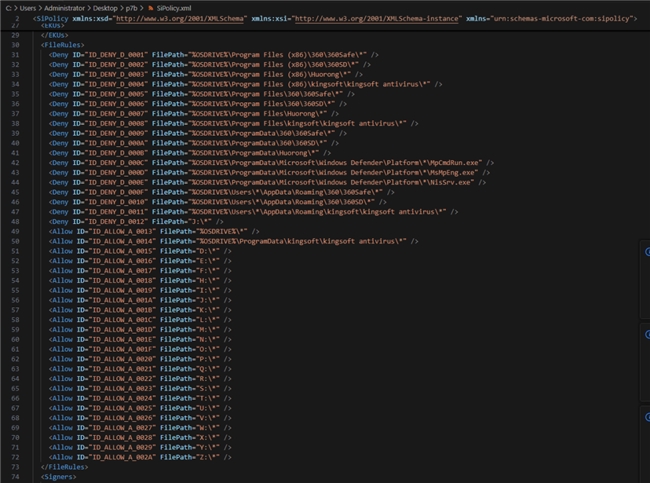Viewport: 650px width, 483px height.
Task: Follow the XMLSchema namespace URL link
Action: (x=179, y=18)
